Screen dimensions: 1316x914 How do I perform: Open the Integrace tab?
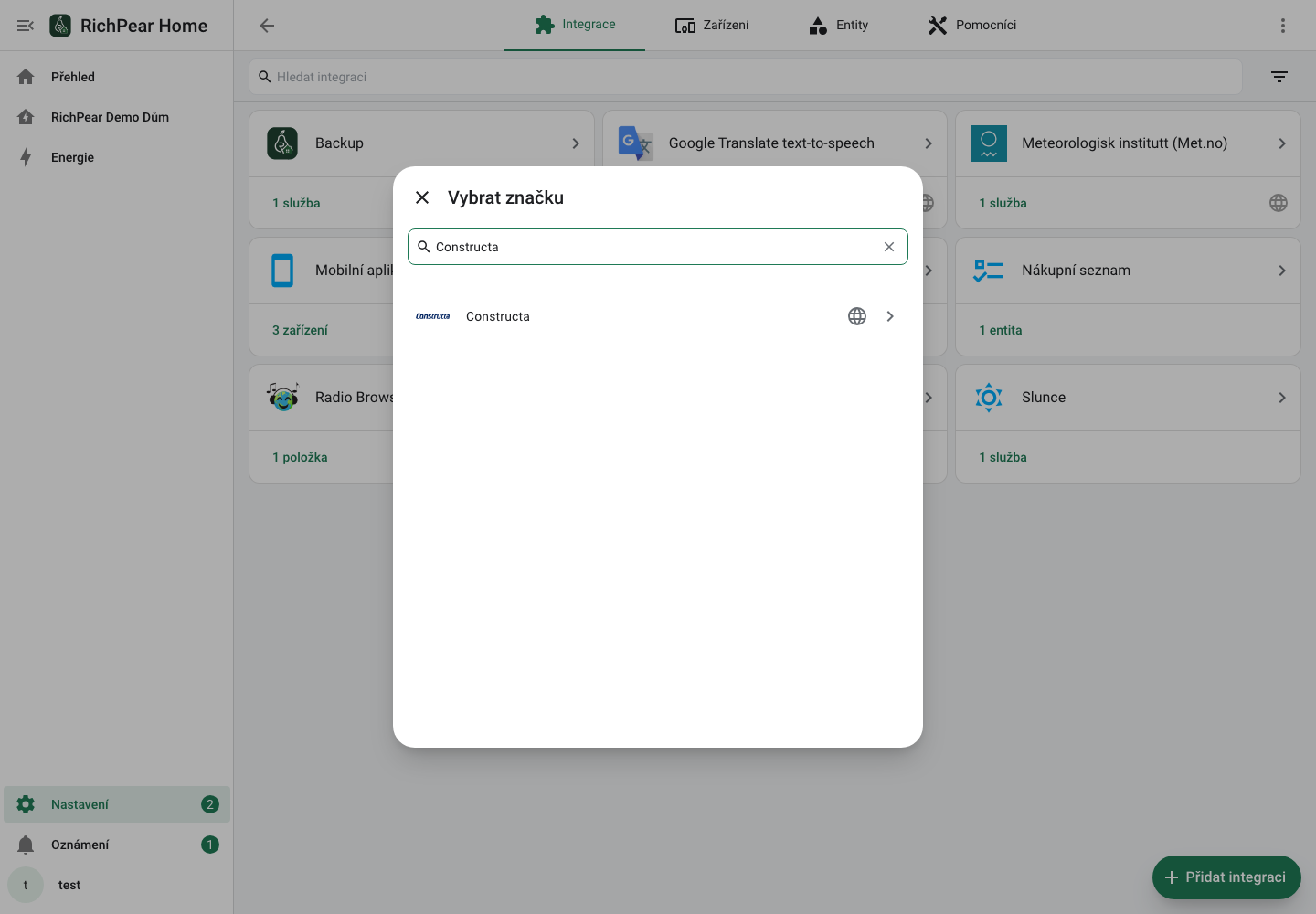click(575, 25)
